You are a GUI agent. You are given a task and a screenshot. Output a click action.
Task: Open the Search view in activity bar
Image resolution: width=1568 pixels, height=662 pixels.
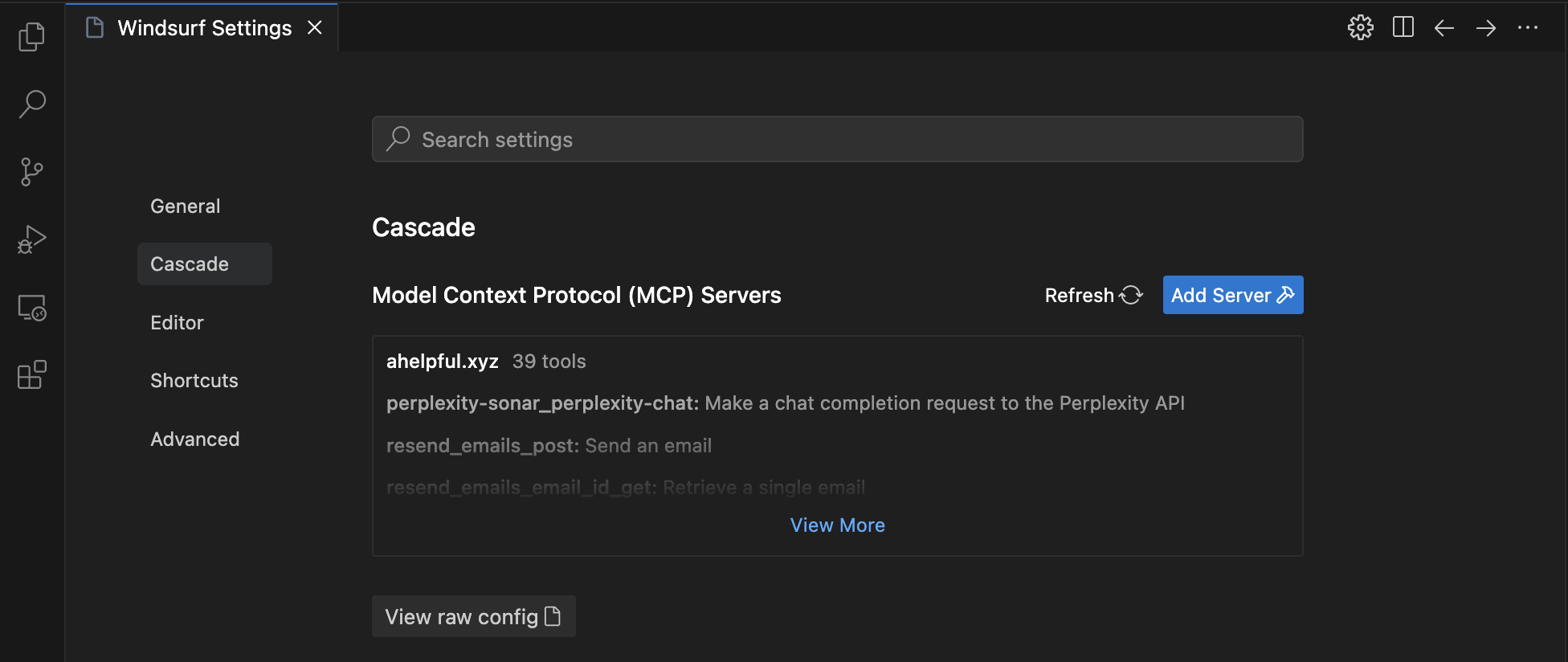tap(32, 104)
